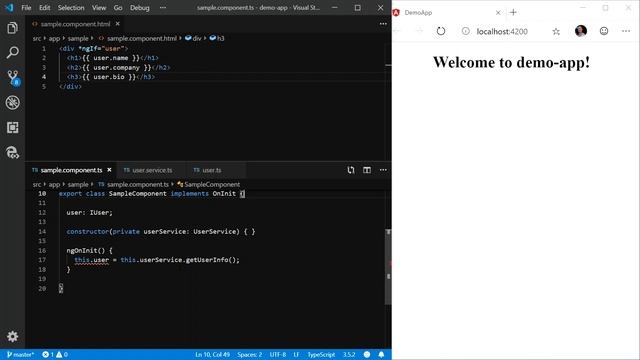Image resolution: width=640 pixels, height=360 pixels.
Task: Open the File menu
Action: tap(26, 8)
